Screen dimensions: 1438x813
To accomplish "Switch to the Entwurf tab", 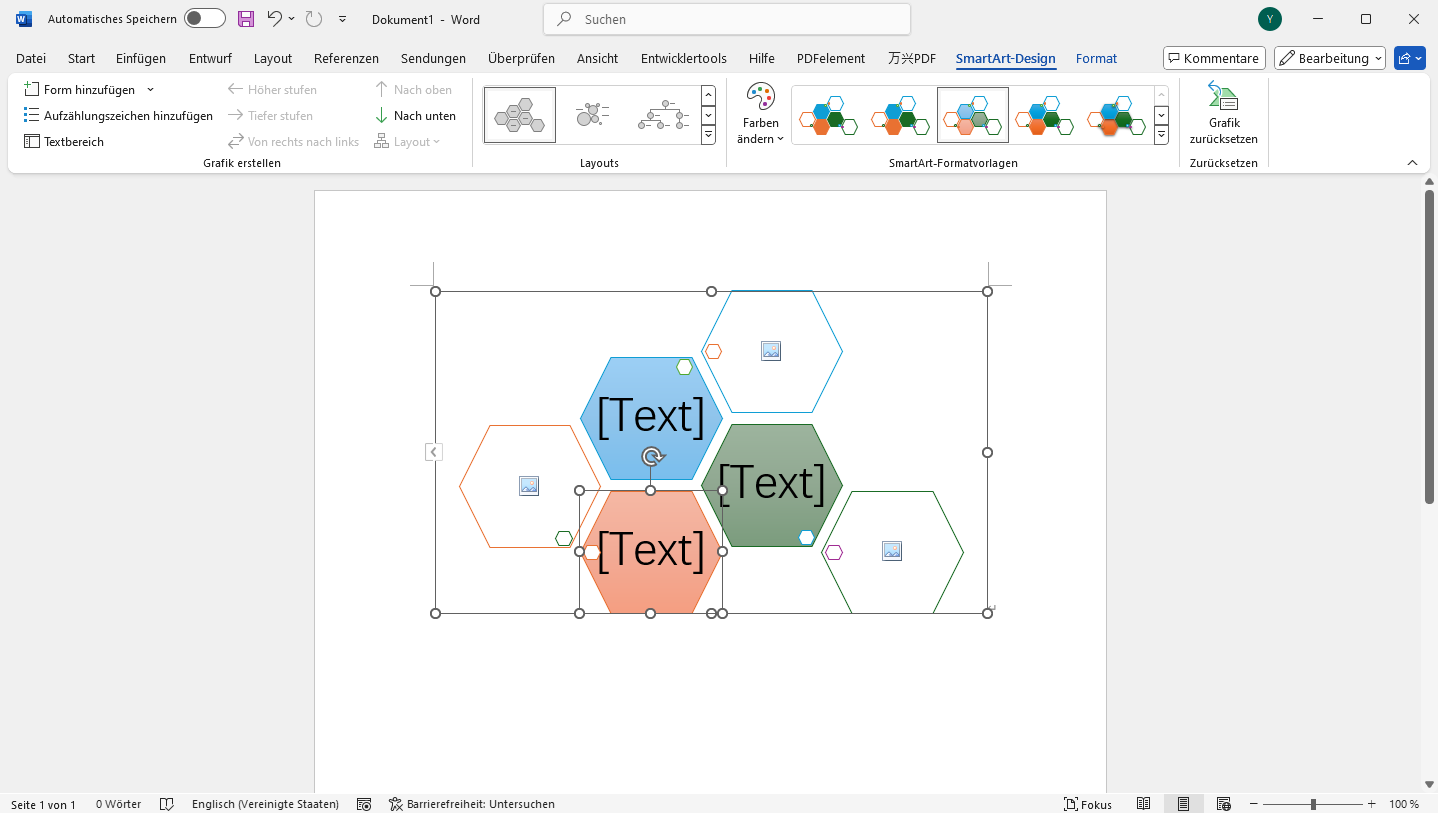I will pos(210,58).
